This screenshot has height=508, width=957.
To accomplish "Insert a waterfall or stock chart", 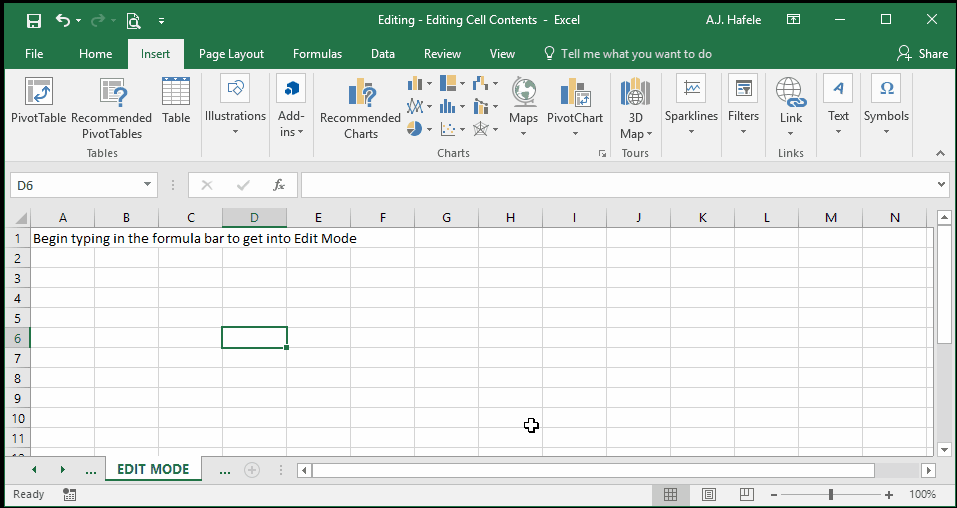I will pos(485,82).
